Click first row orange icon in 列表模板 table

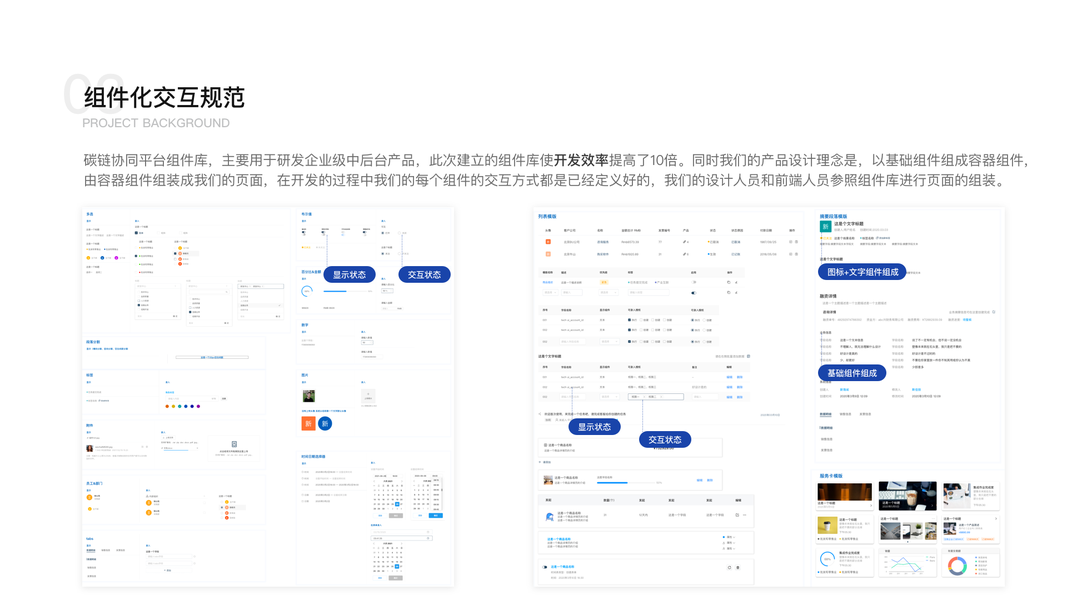point(548,241)
